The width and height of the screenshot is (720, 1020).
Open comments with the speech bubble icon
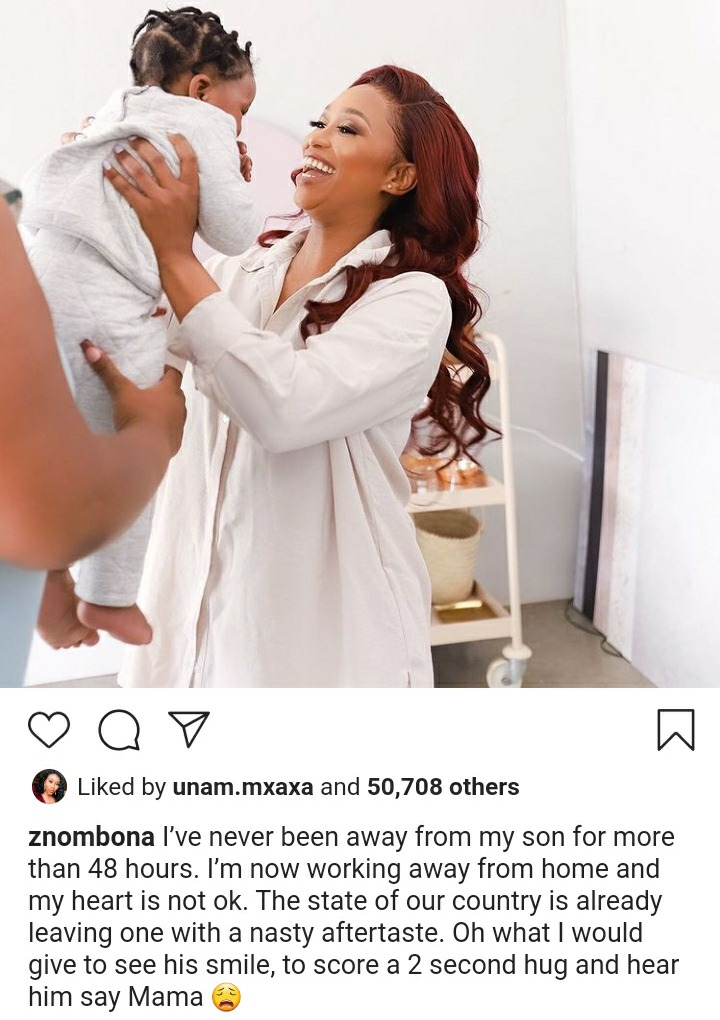(119, 730)
